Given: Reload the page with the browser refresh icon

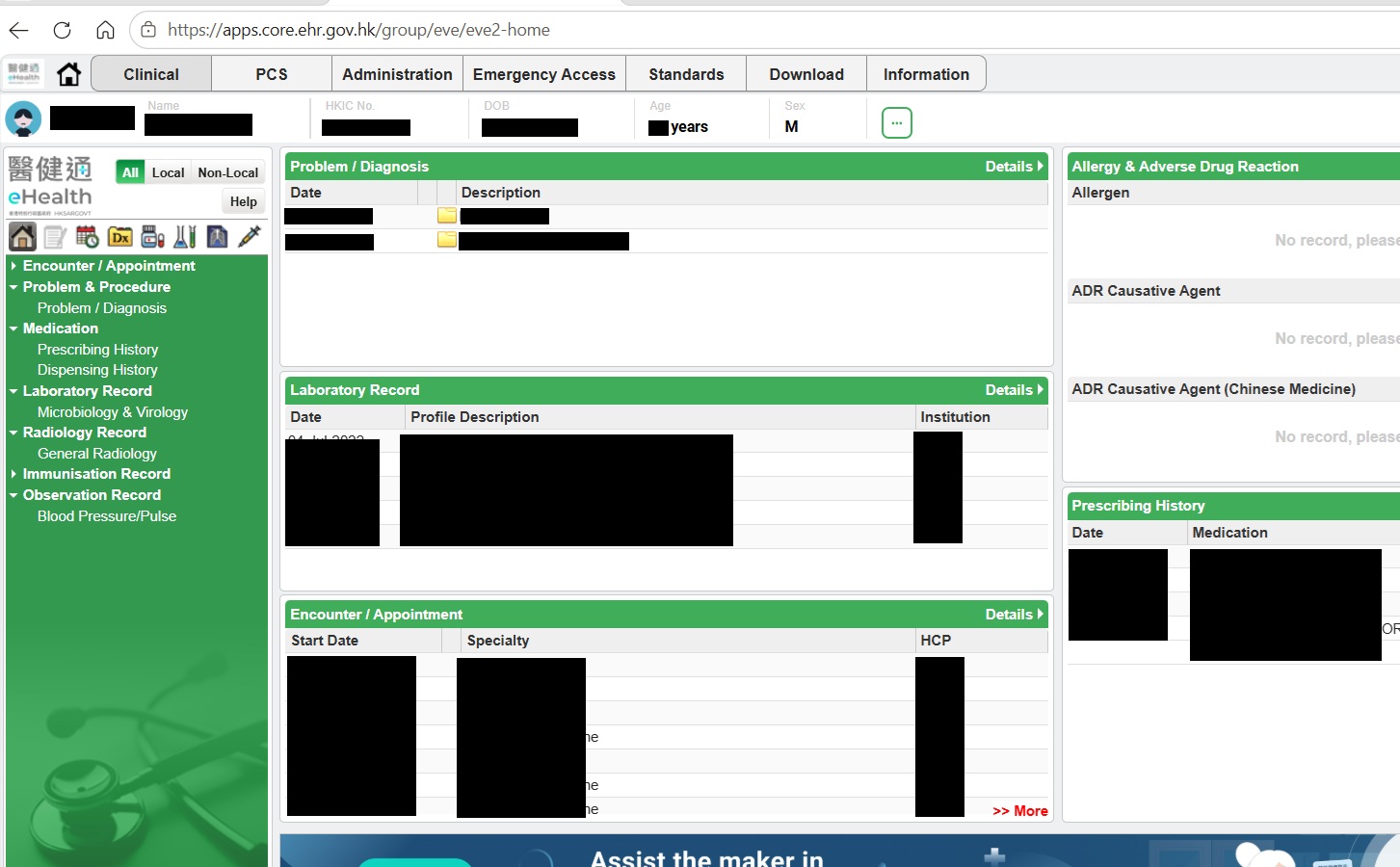Looking at the screenshot, I should 63,30.
